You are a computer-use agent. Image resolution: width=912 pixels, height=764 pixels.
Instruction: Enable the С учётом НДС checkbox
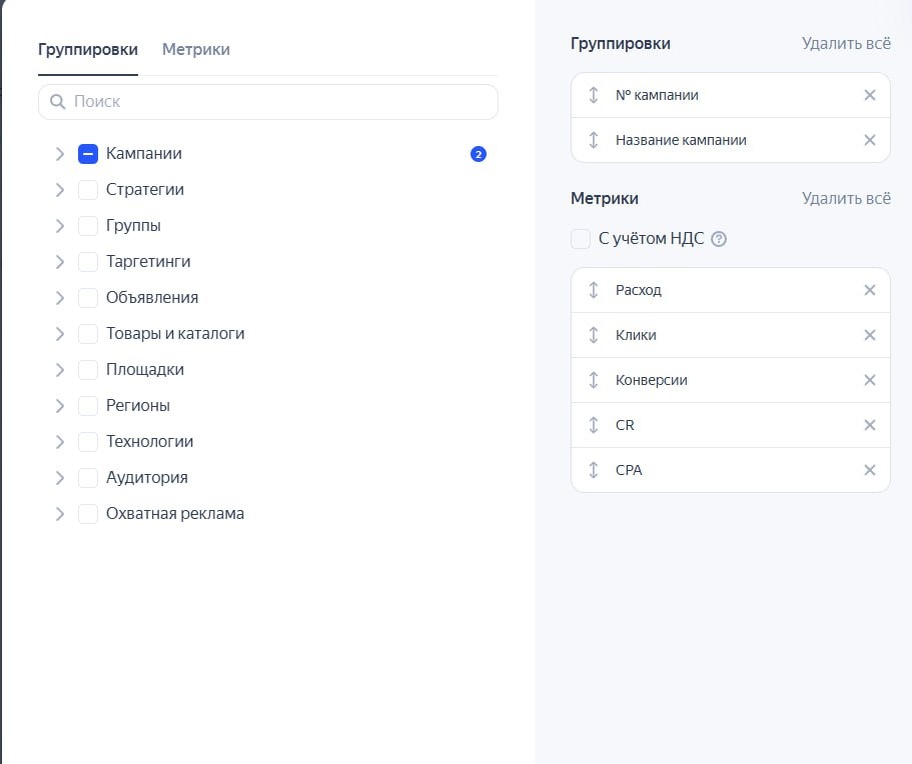[580, 239]
